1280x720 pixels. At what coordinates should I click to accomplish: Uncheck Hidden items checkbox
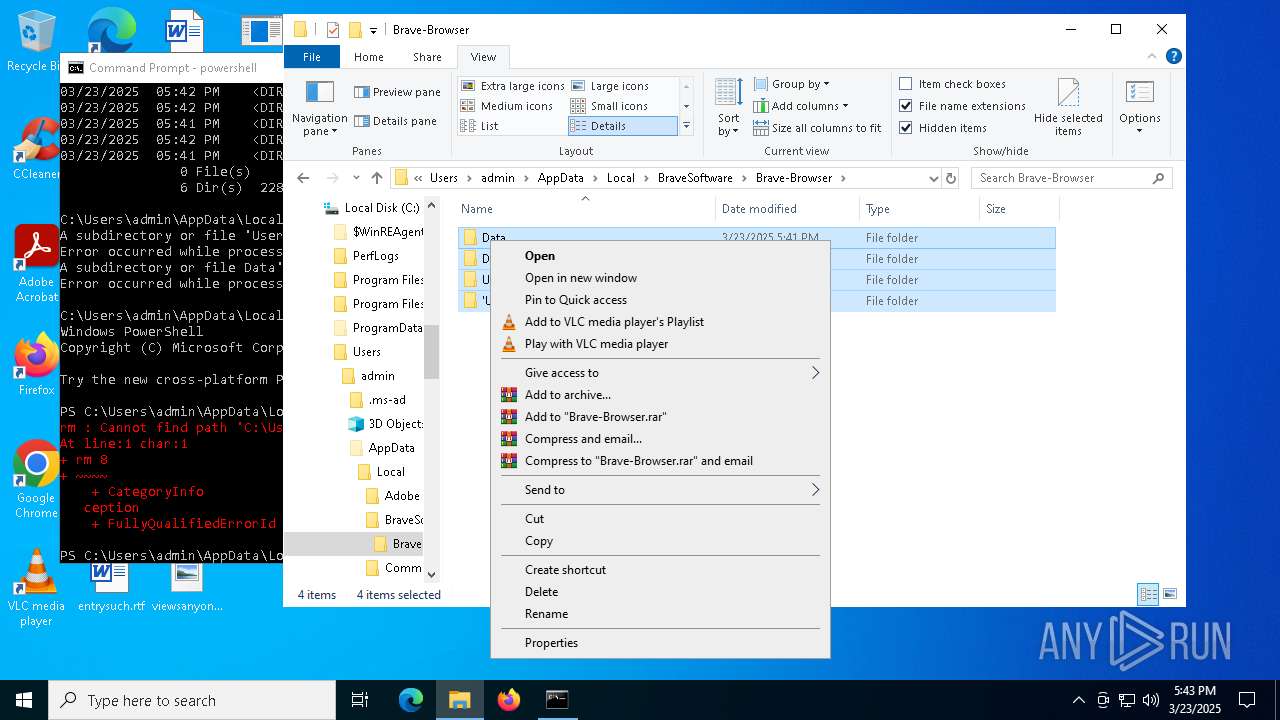pos(942,128)
